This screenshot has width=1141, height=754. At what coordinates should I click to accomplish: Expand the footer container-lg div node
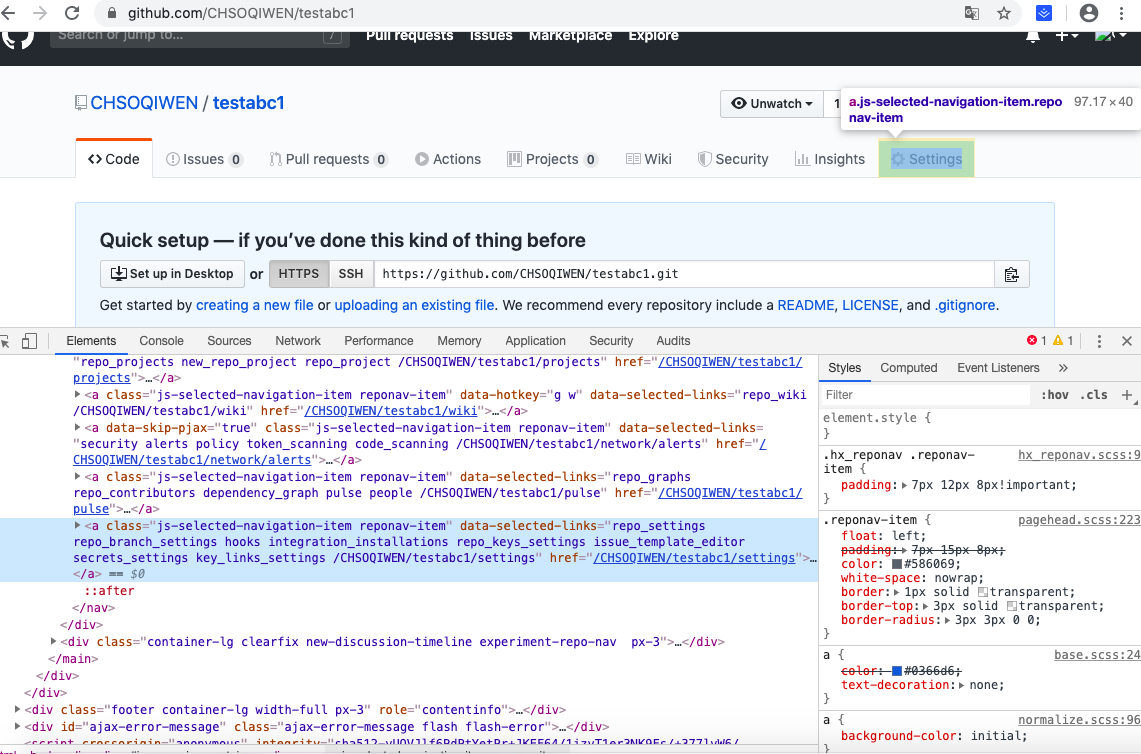click(17, 710)
